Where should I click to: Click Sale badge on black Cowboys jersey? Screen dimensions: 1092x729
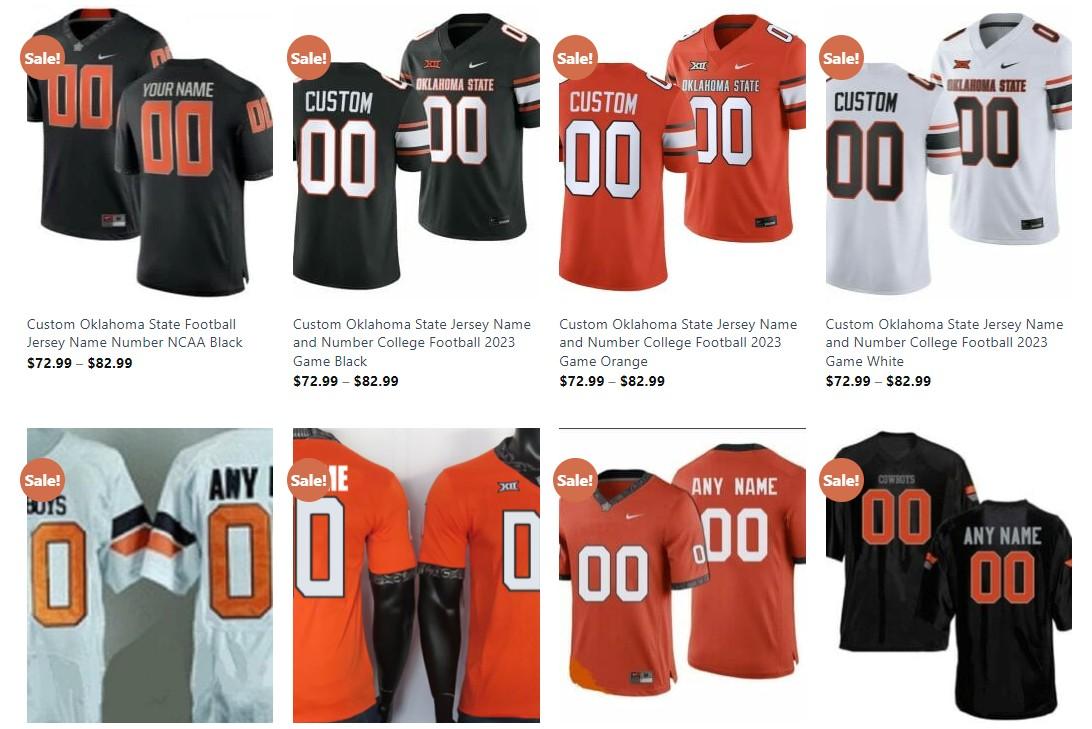click(841, 480)
